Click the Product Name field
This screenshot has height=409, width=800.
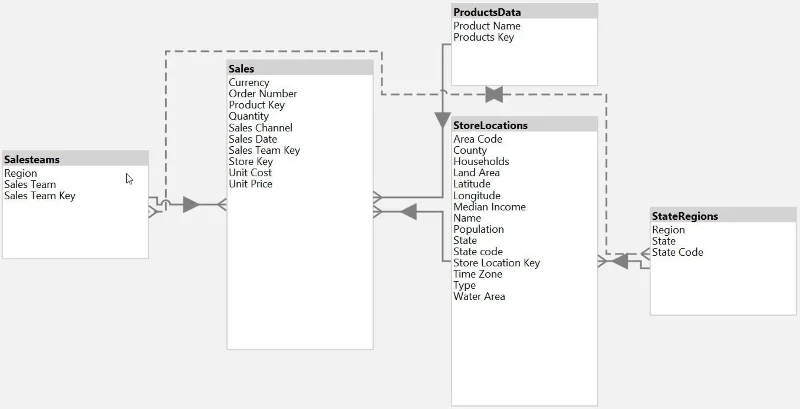pos(487,26)
